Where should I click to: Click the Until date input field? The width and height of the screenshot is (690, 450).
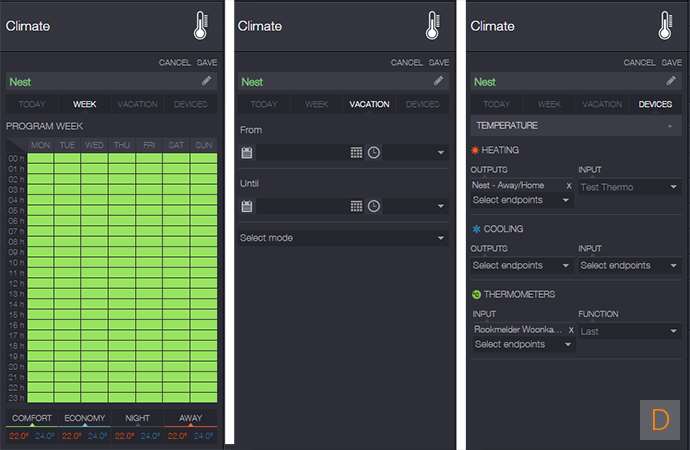[301, 206]
